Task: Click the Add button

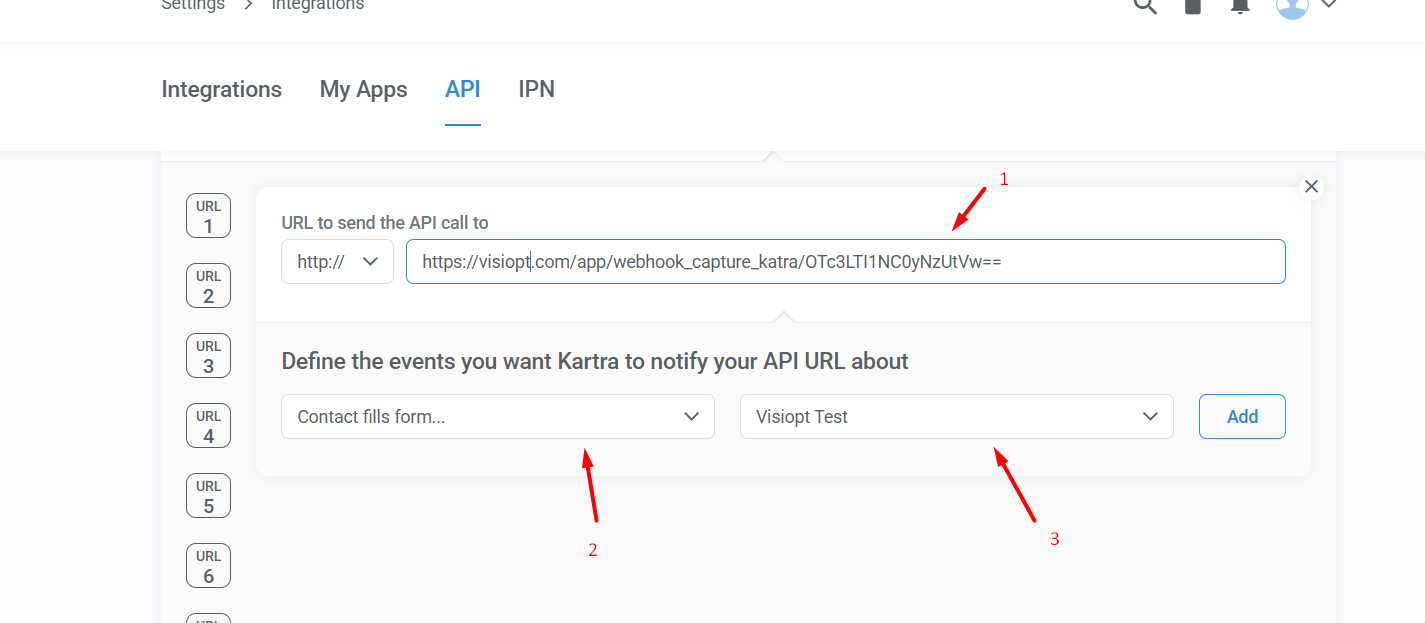Action: [1242, 416]
